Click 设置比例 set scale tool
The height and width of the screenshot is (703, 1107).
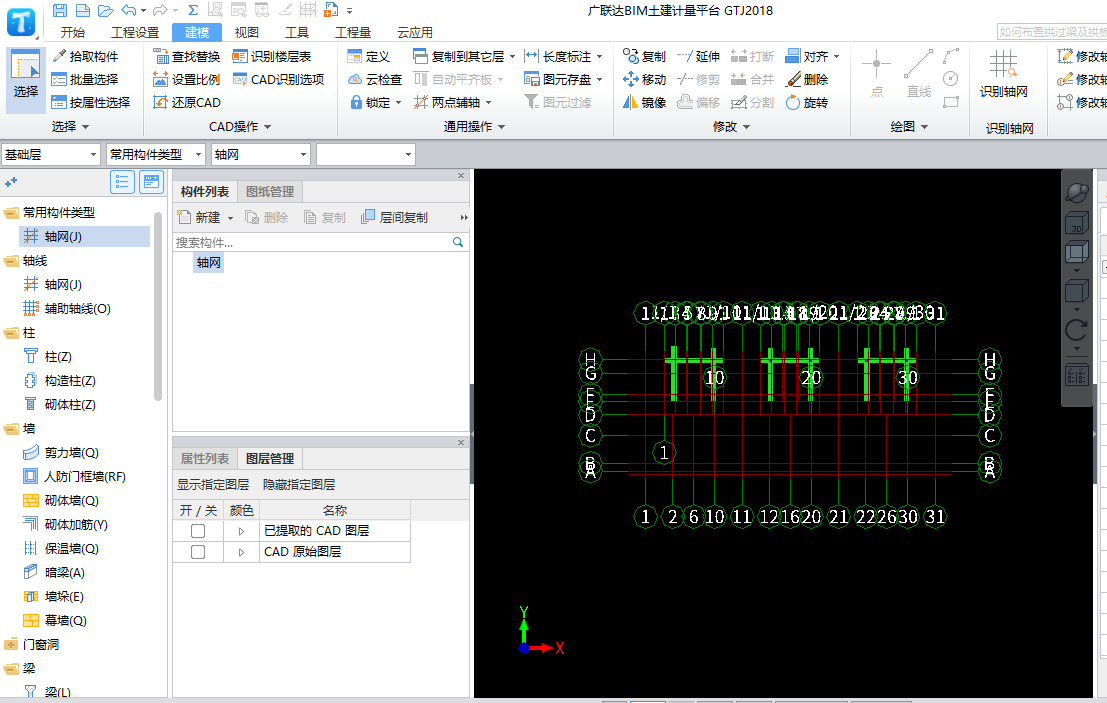tap(187, 79)
